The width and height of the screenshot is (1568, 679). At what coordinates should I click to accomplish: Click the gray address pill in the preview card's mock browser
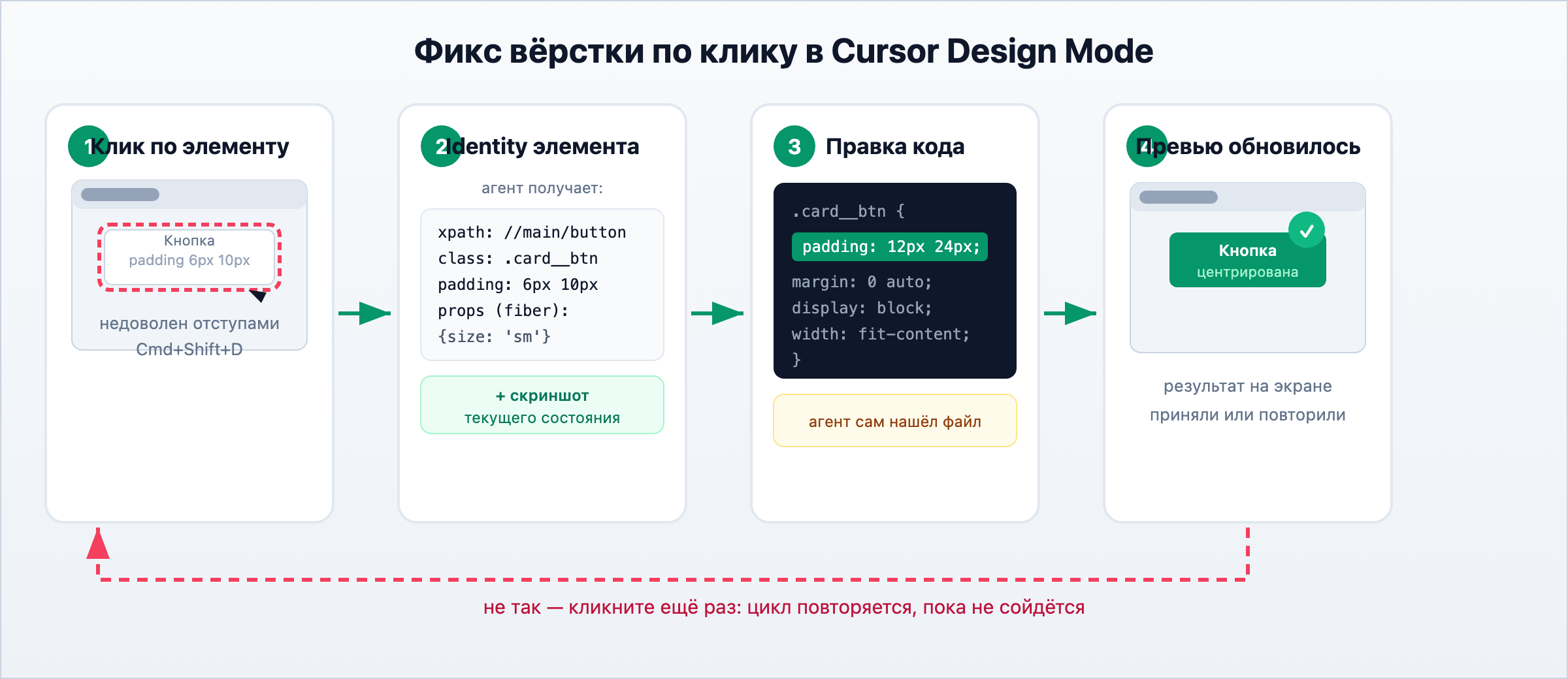(1179, 197)
